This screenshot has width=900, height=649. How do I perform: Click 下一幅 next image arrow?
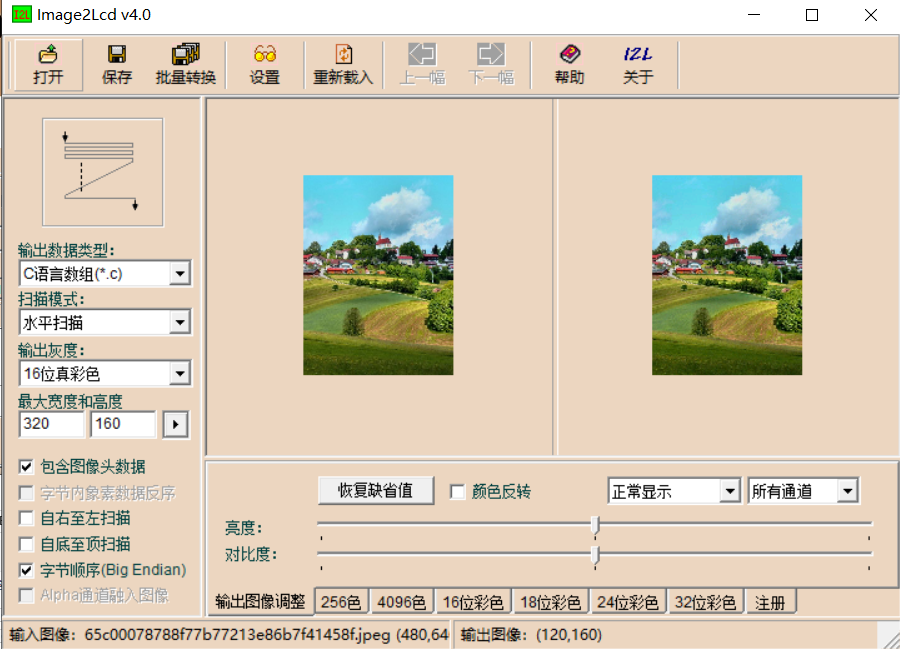tap(491, 55)
